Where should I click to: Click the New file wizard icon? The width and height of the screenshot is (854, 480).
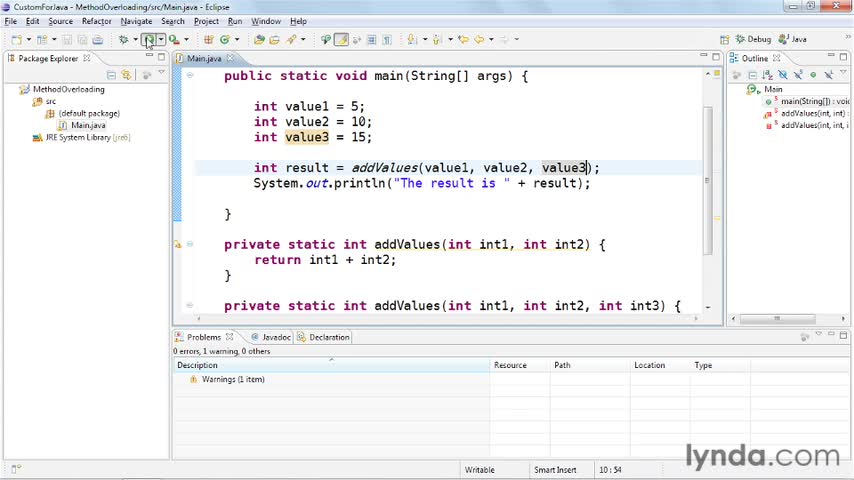(x=17, y=39)
